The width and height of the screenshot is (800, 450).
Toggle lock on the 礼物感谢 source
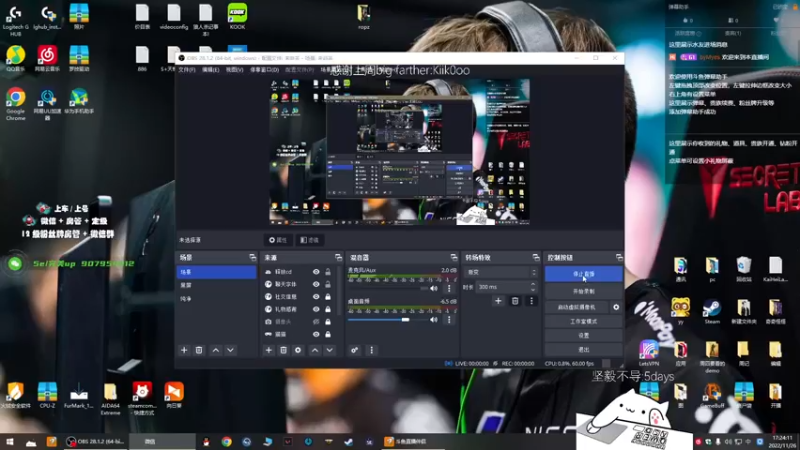pyautogui.click(x=328, y=309)
